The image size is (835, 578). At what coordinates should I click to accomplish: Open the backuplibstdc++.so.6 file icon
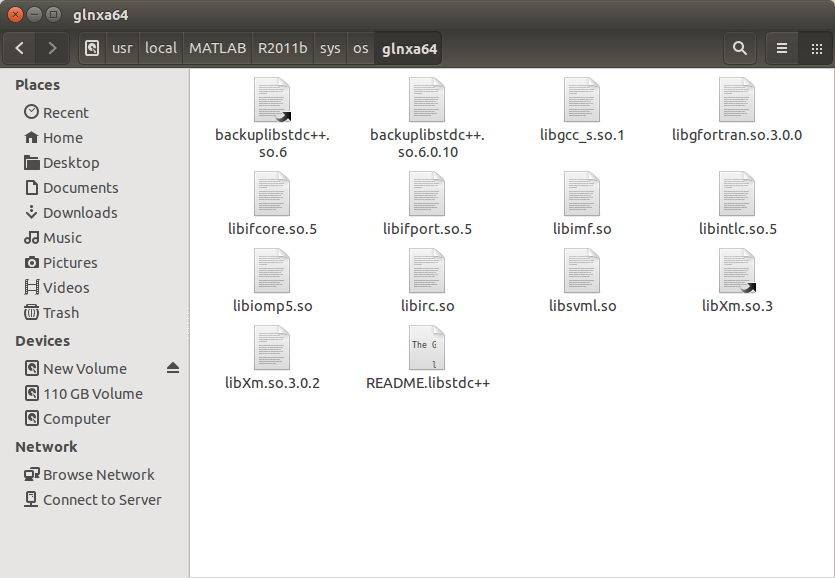(x=272, y=99)
